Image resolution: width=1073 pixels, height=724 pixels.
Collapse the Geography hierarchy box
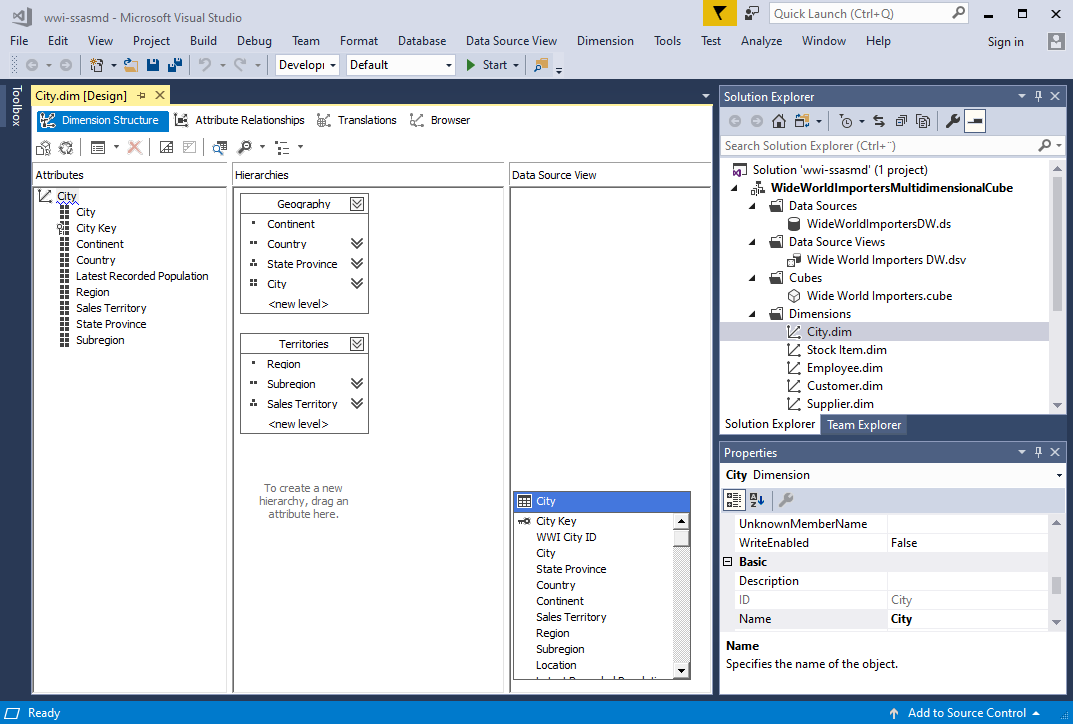(357, 204)
